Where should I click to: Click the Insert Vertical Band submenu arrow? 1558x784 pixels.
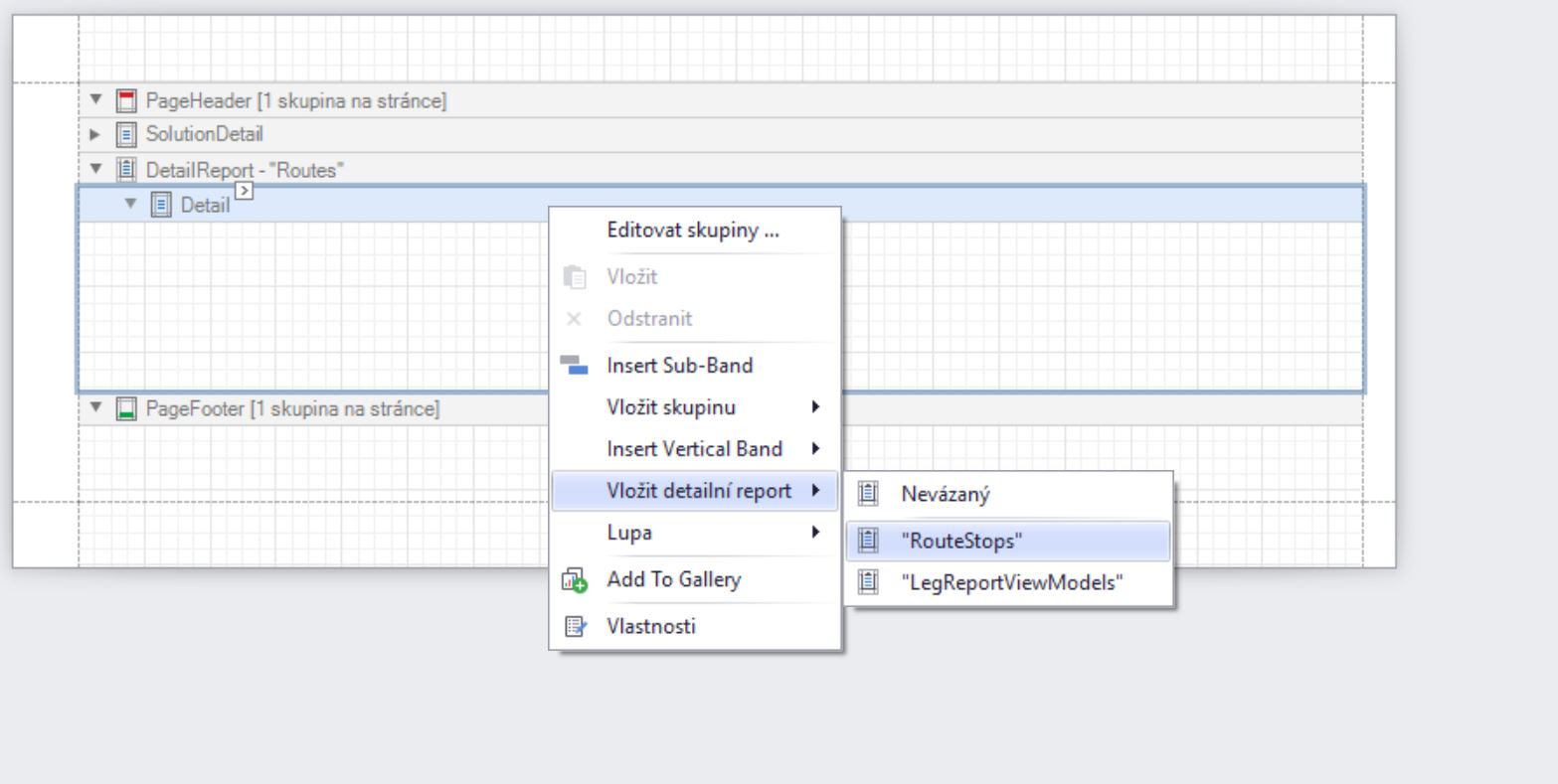click(x=816, y=449)
